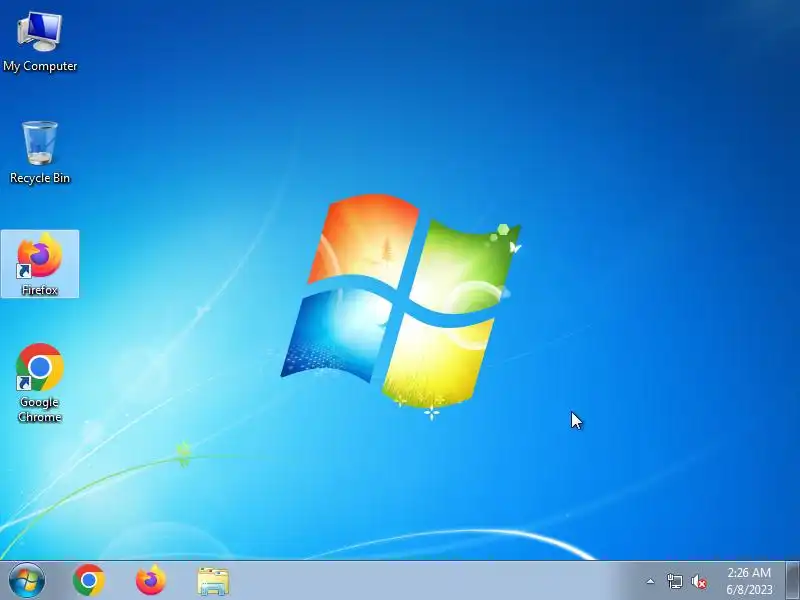800x600 pixels.
Task: Open the network status tray icon
Action: click(x=675, y=581)
